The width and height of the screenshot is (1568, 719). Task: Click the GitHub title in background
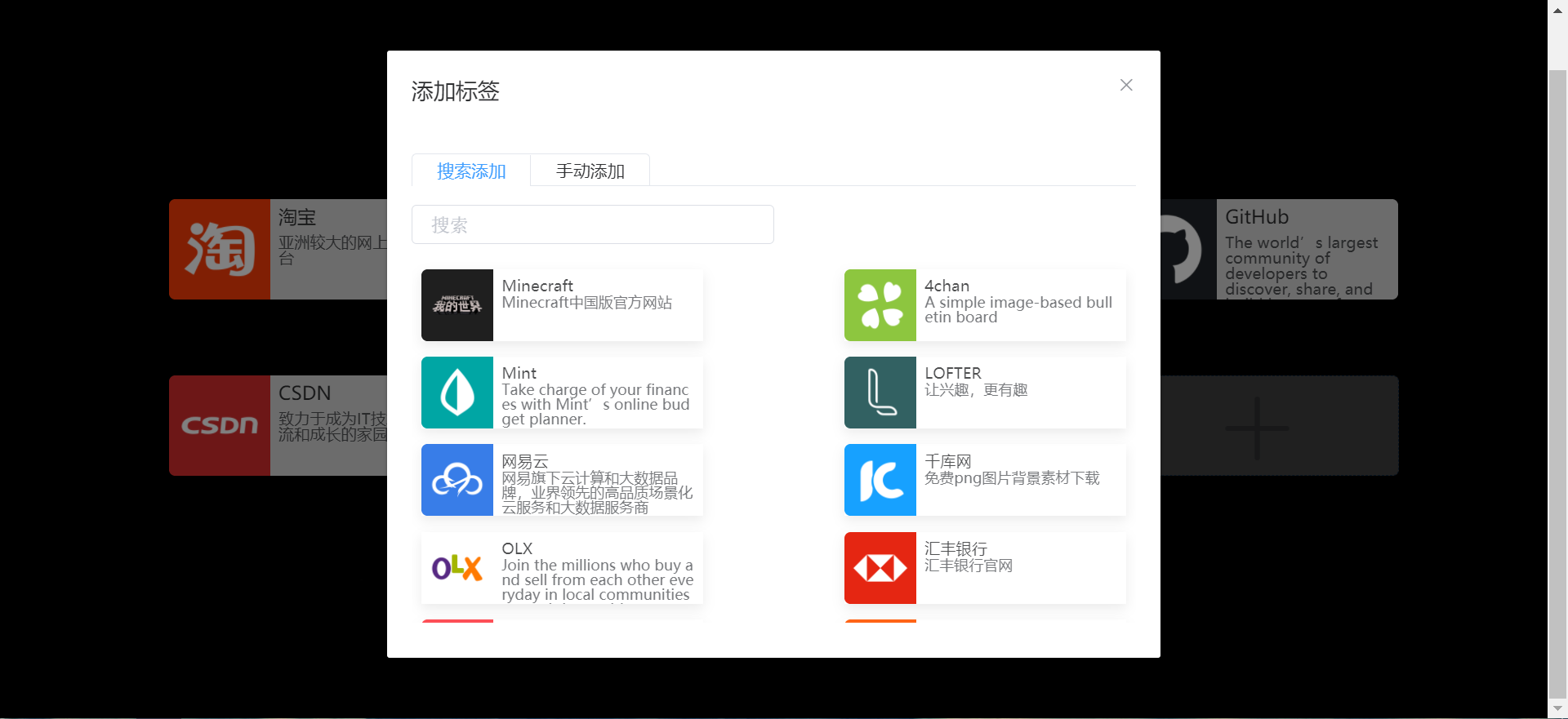coord(1257,217)
